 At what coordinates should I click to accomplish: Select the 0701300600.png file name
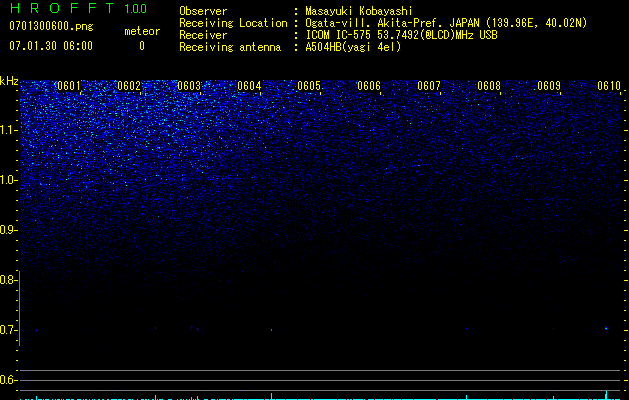pyautogui.click(x=51, y=27)
